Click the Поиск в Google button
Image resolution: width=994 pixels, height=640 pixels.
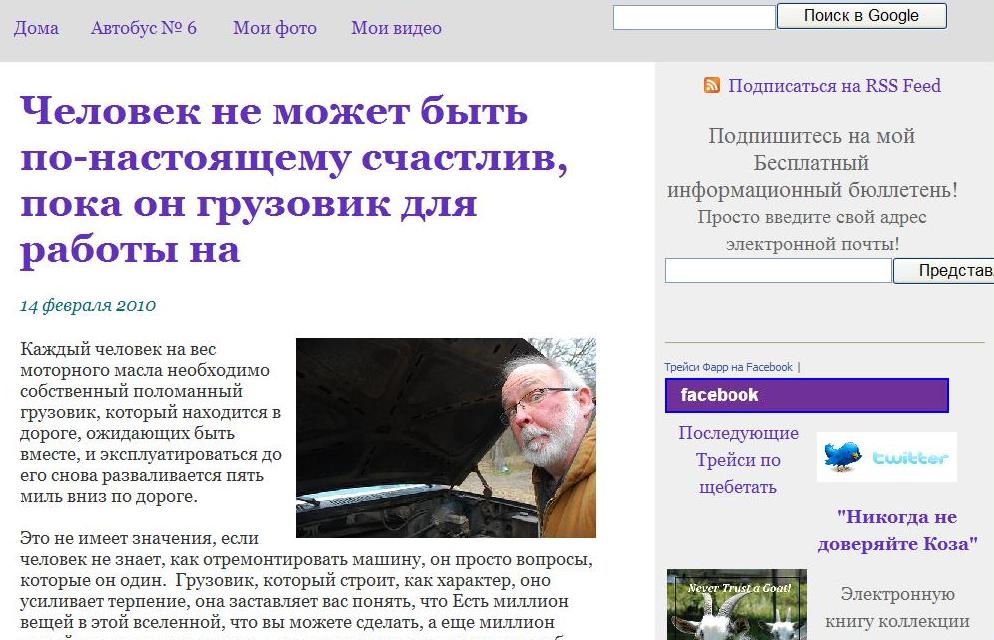(x=862, y=16)
